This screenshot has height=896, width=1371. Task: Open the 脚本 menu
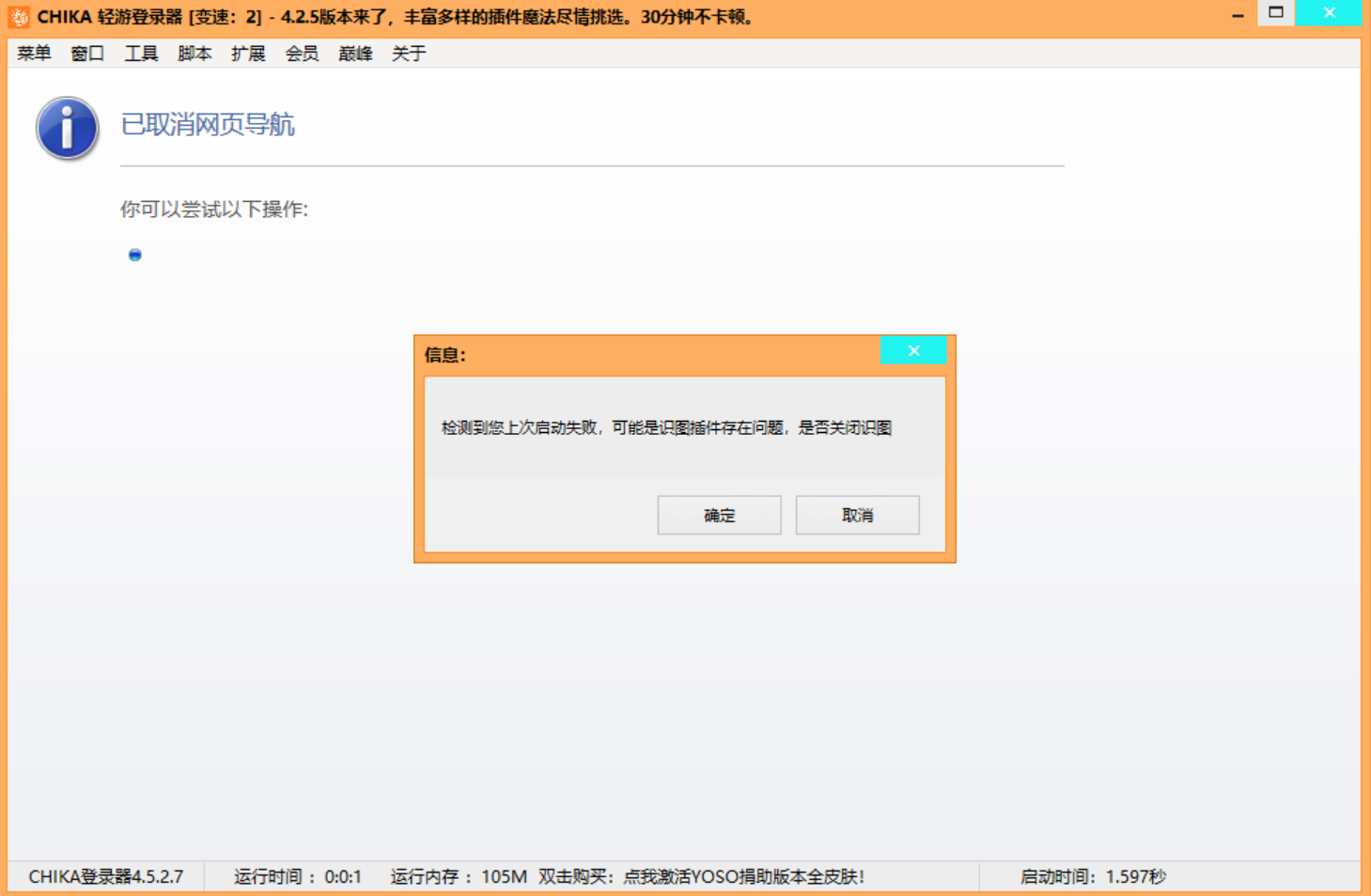click(x=195, y=54)
